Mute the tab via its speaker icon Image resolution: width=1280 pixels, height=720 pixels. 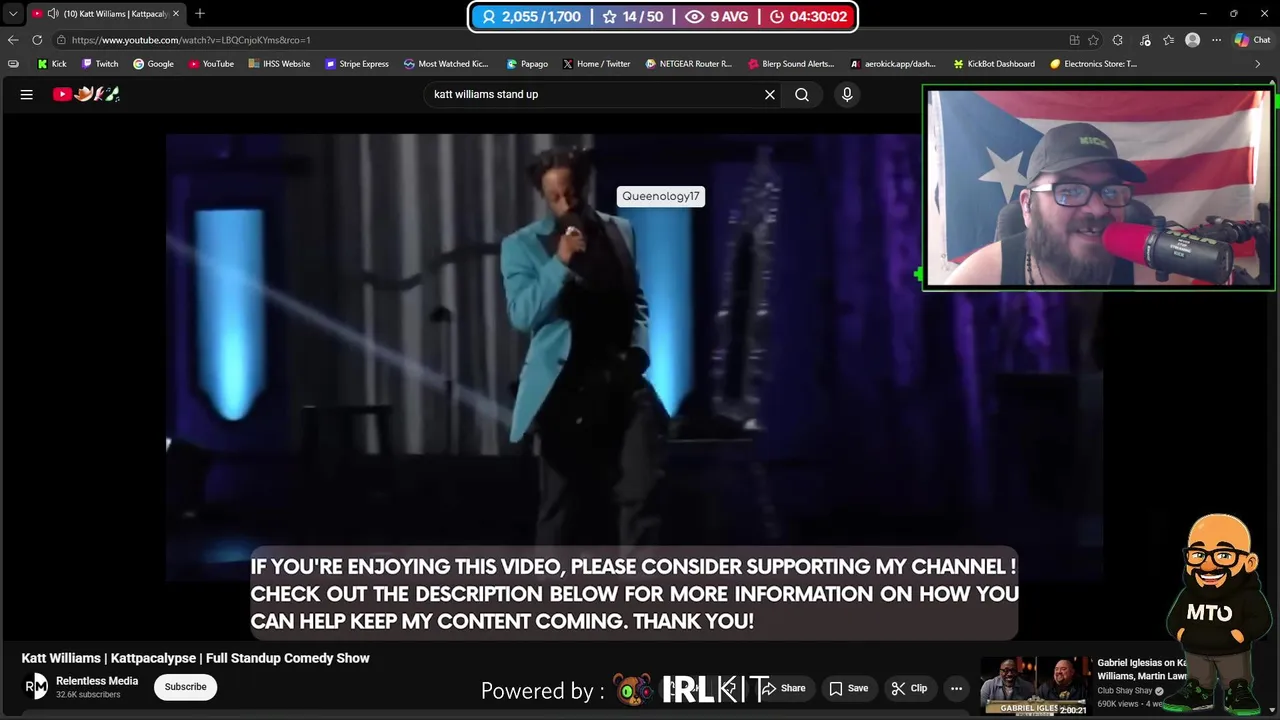[52, 14]
